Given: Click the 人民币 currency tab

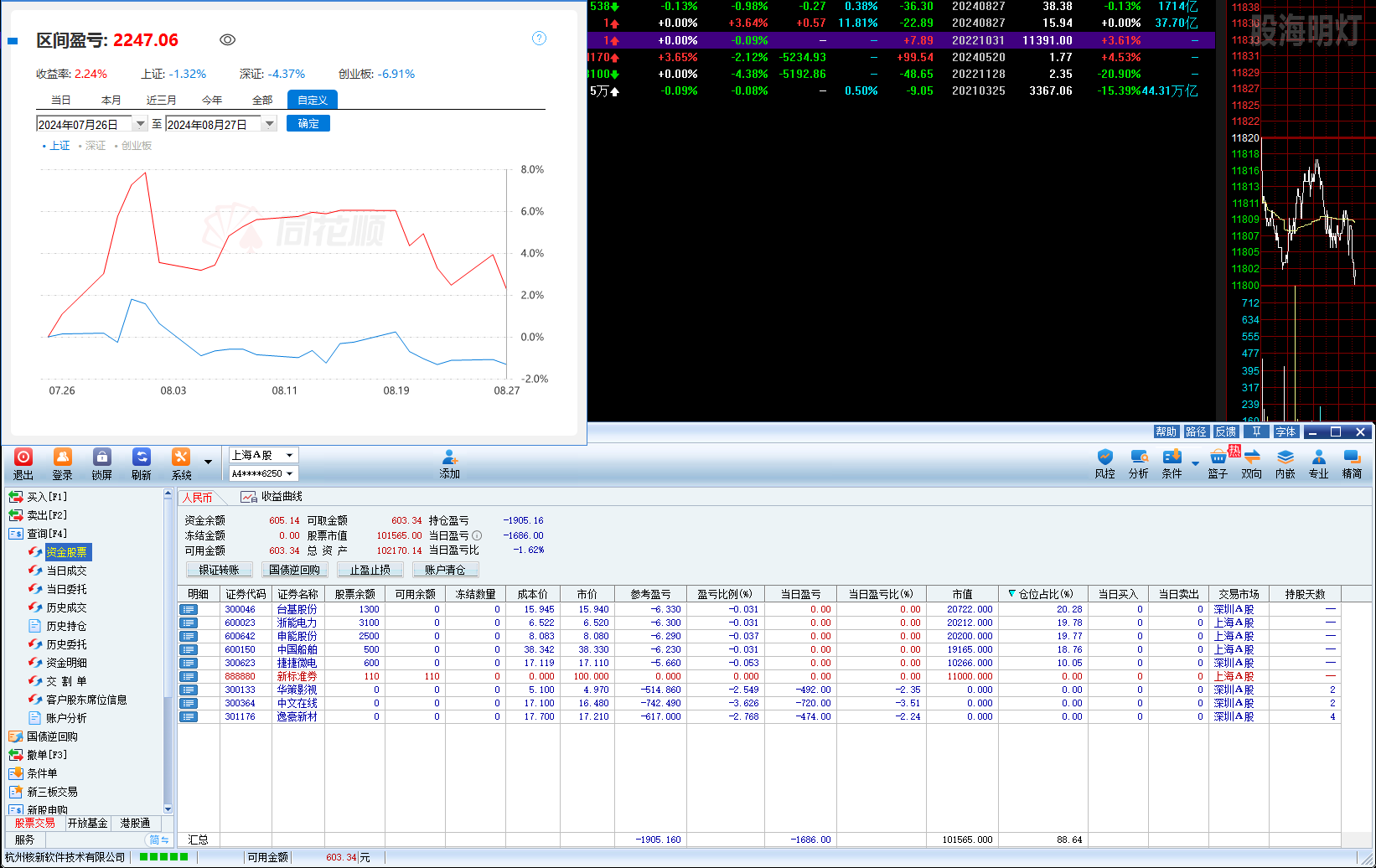Looking at the screenshot, I should pyautogui.click(x=198, y=498).
